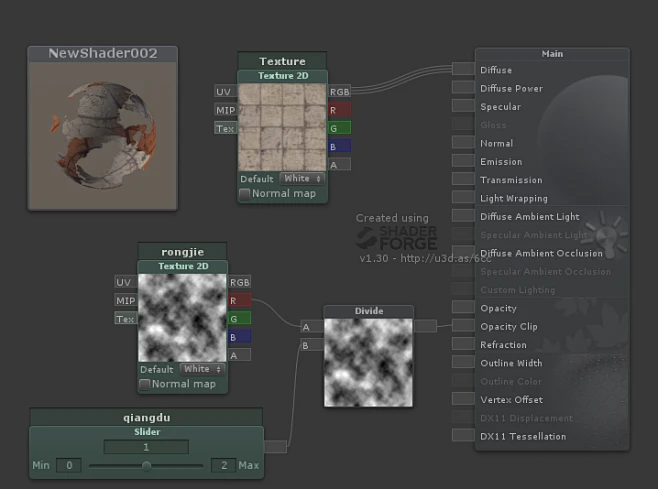Toggle the Normal map checkbox on the rongjie node
This screenshot has height=489, width=658.
145,383
